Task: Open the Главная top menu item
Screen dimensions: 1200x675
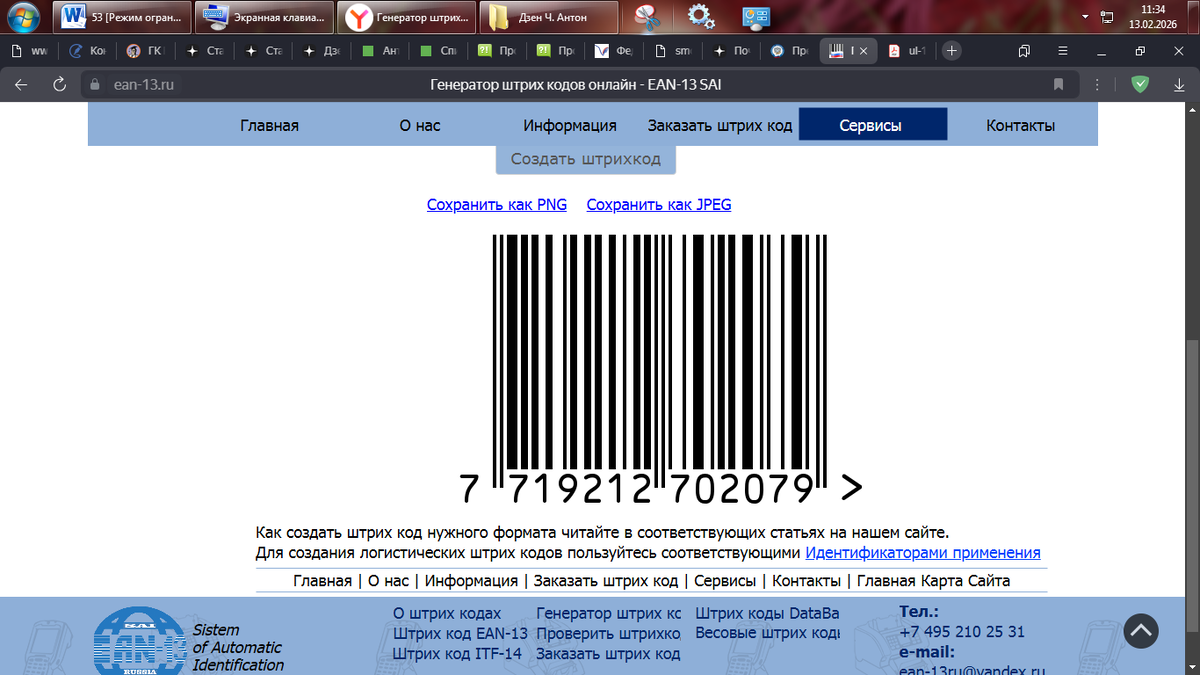Action: tap(269, 126)
